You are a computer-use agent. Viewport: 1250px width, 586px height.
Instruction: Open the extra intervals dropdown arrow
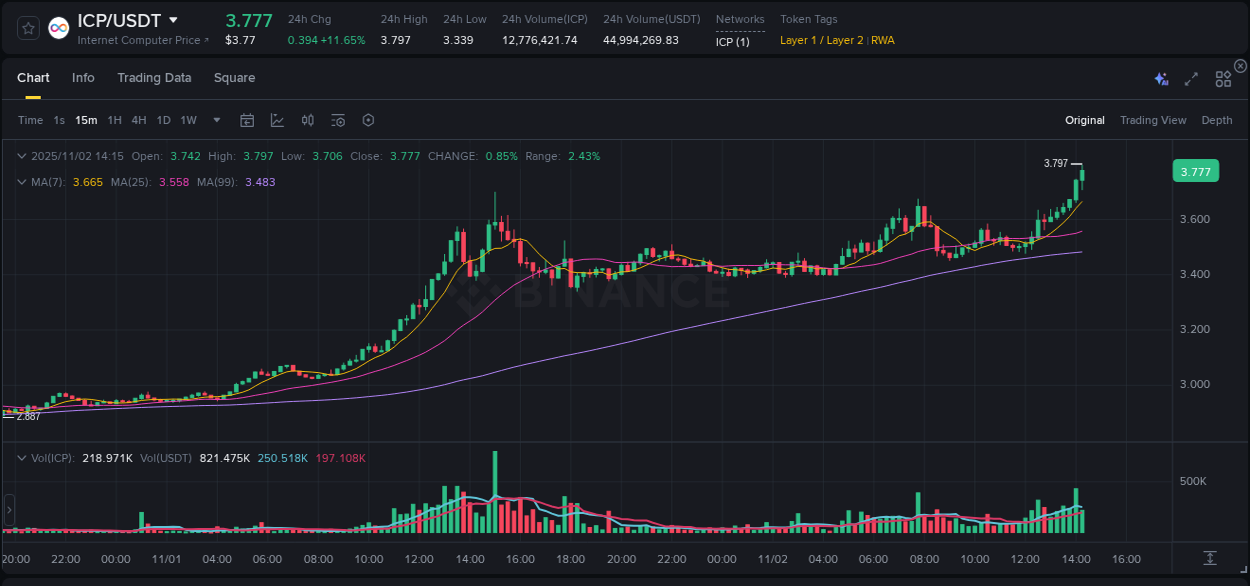click(215, 120)
